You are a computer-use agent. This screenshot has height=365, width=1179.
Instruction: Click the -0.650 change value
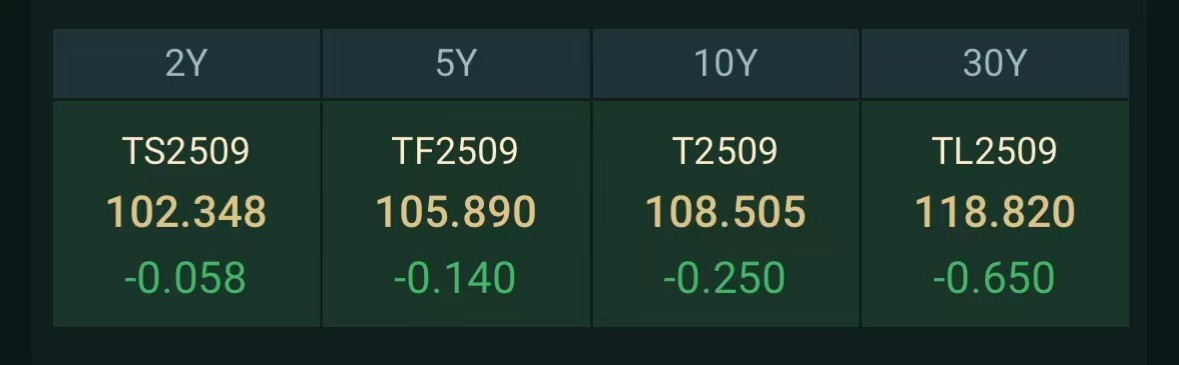pos(994,278)
